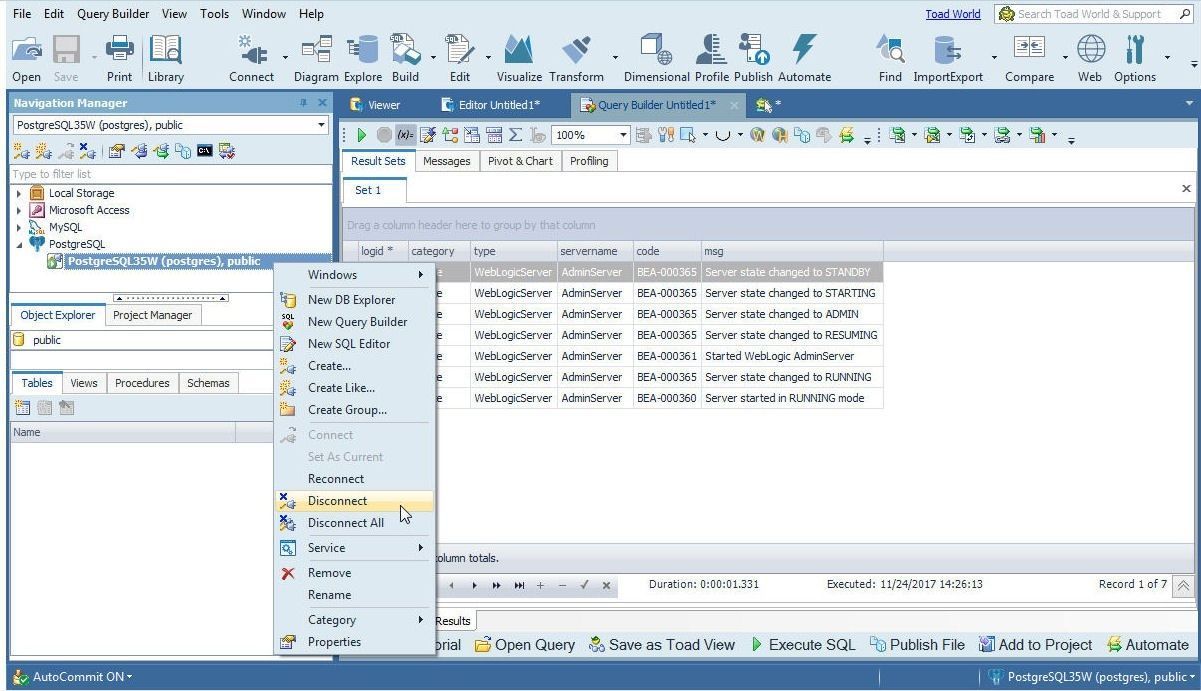Screen dimensions: 1201x691
Task: Close the Query Builder Untitled1* tab
Action: pyautogui.click(x=733, y=105)
